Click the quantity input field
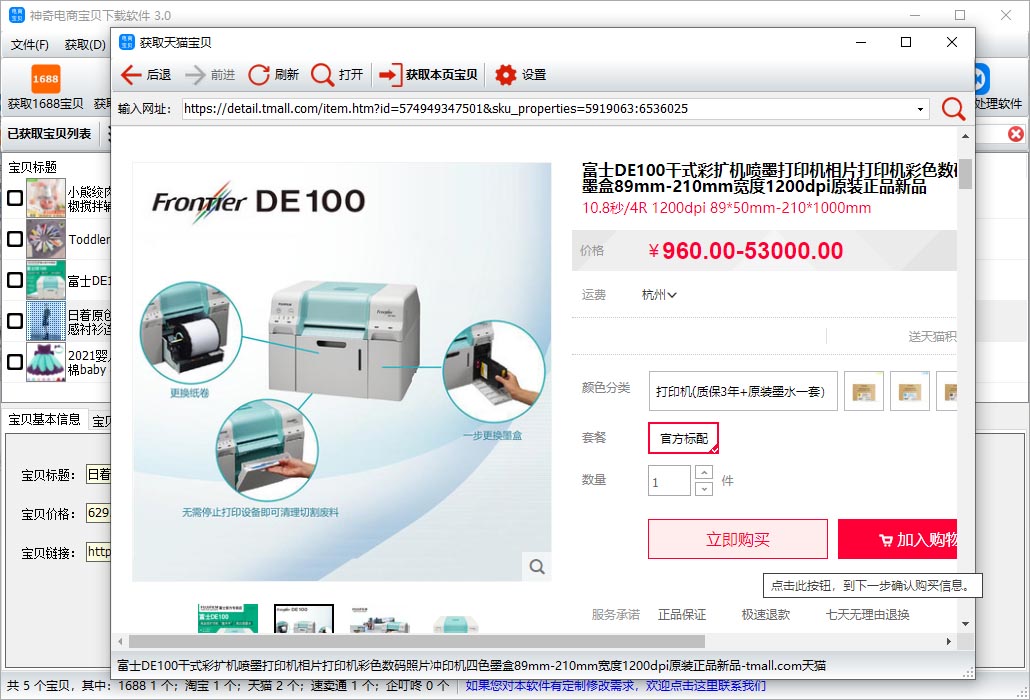This screenshot has height=700, width=1030. [x=669, y=481]
